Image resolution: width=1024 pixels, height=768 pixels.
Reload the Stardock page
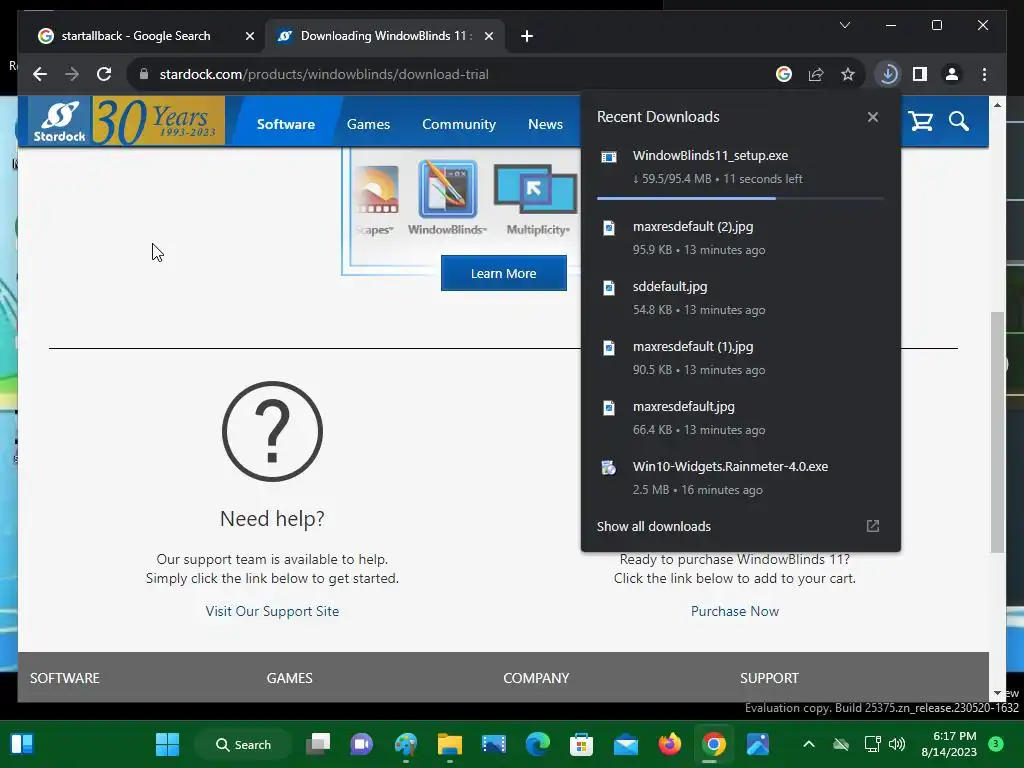104,74
